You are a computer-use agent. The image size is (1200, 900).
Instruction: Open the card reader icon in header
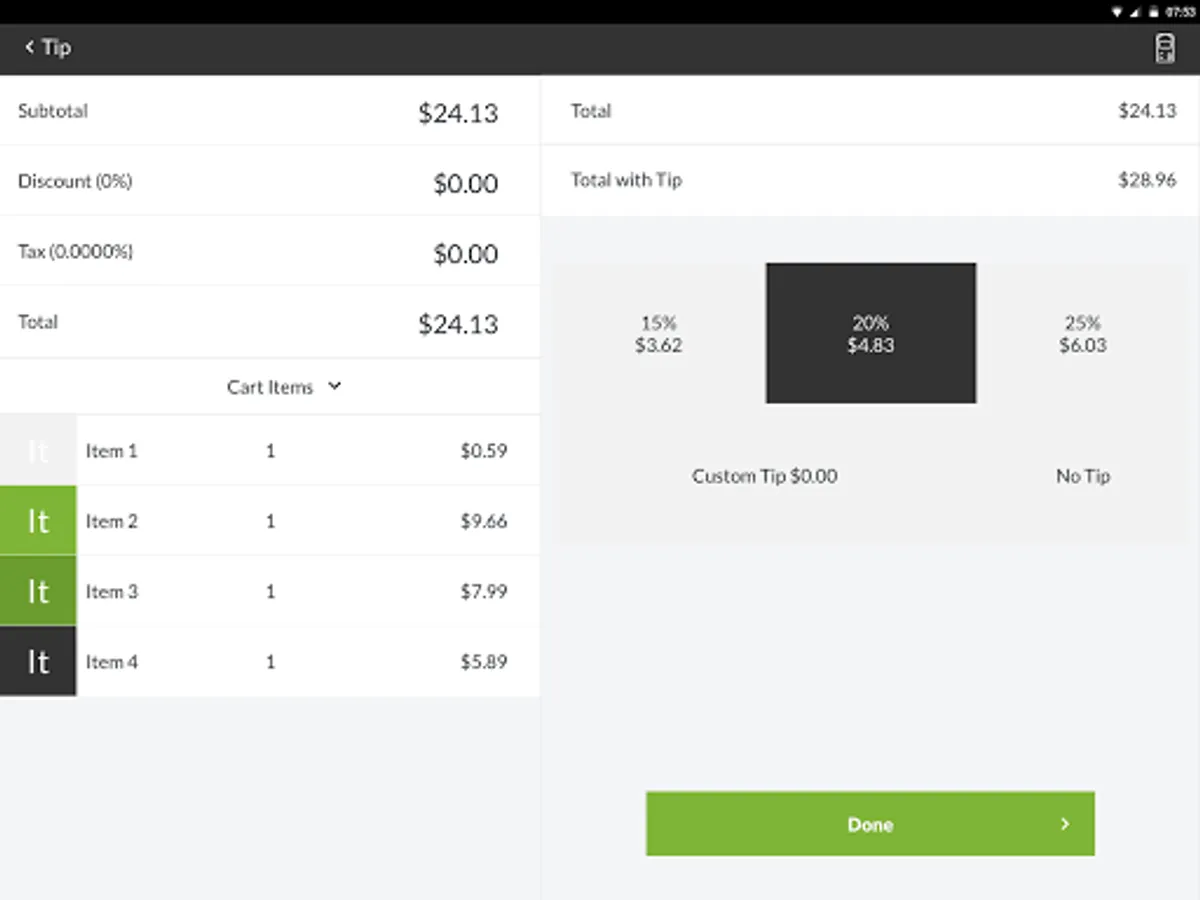[x=1165, y=48]
